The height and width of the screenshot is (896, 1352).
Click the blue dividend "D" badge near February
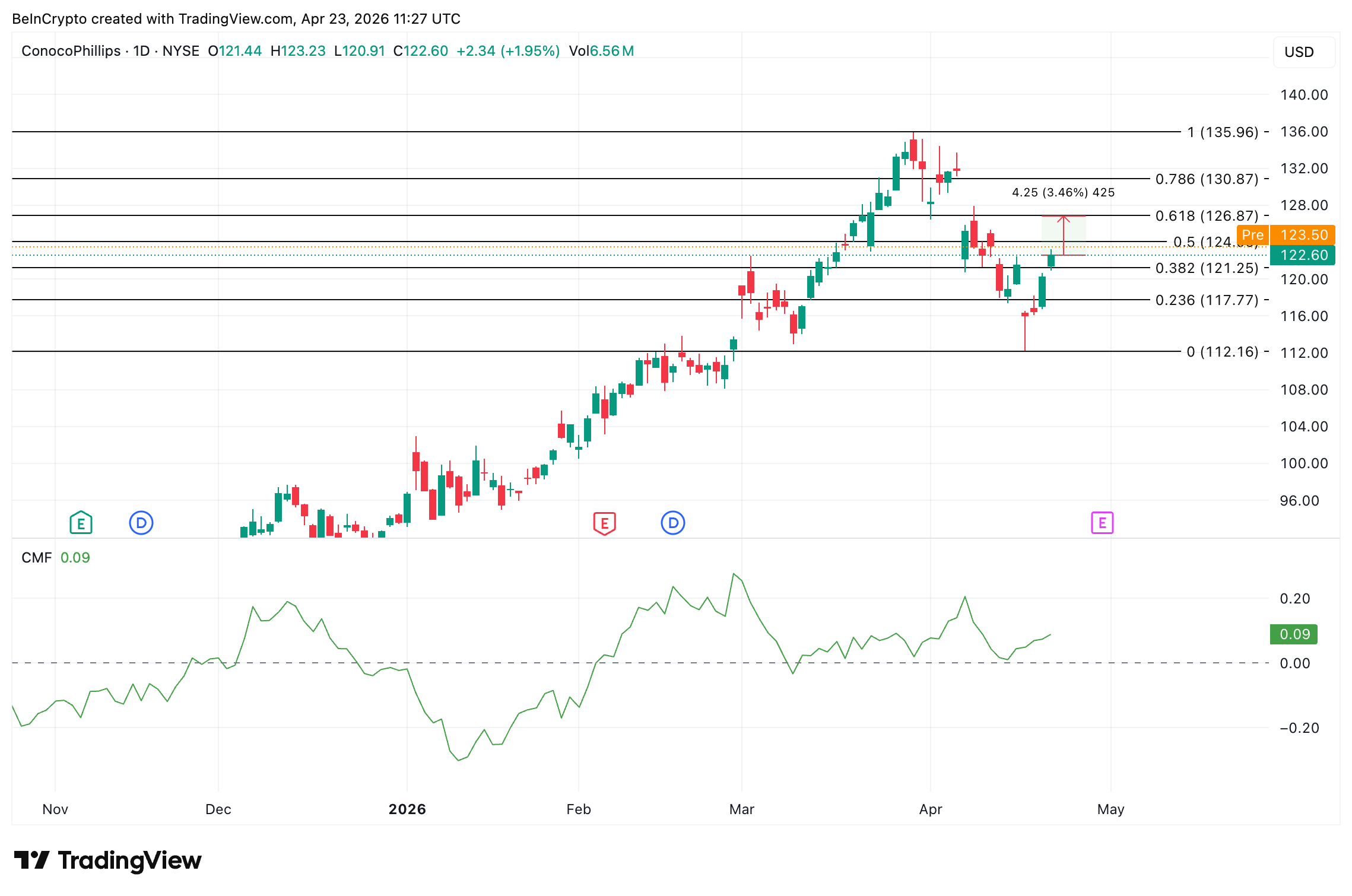click(x=672, y=523)
